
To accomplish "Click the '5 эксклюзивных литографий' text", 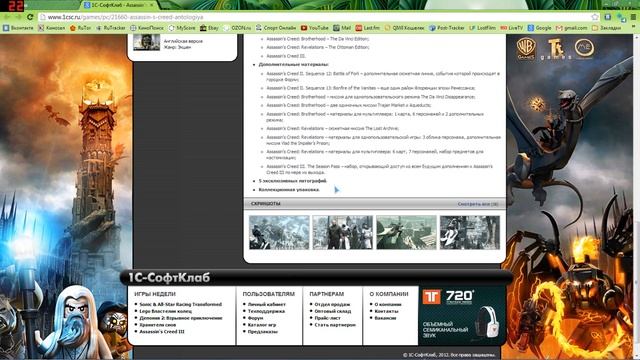I will 293,181.
